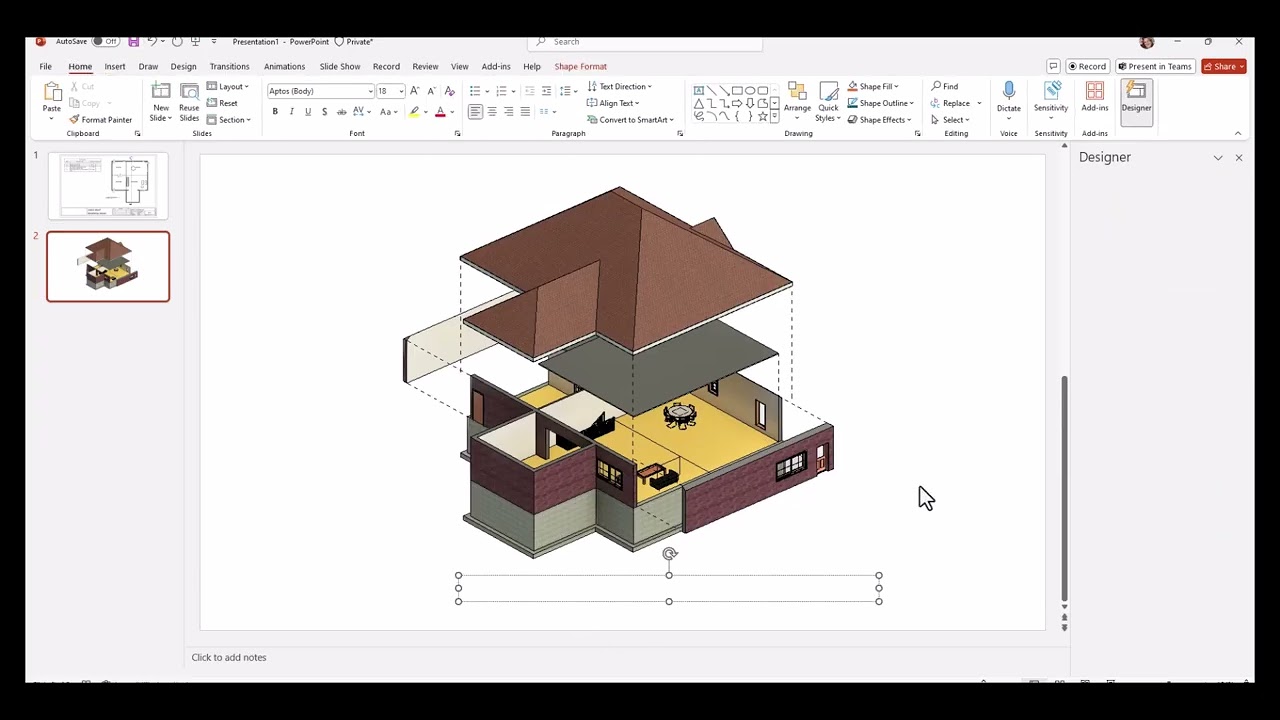Screen dimensions: 1280x720
Task: Toggle text Shadow
Action: [324, 112]
